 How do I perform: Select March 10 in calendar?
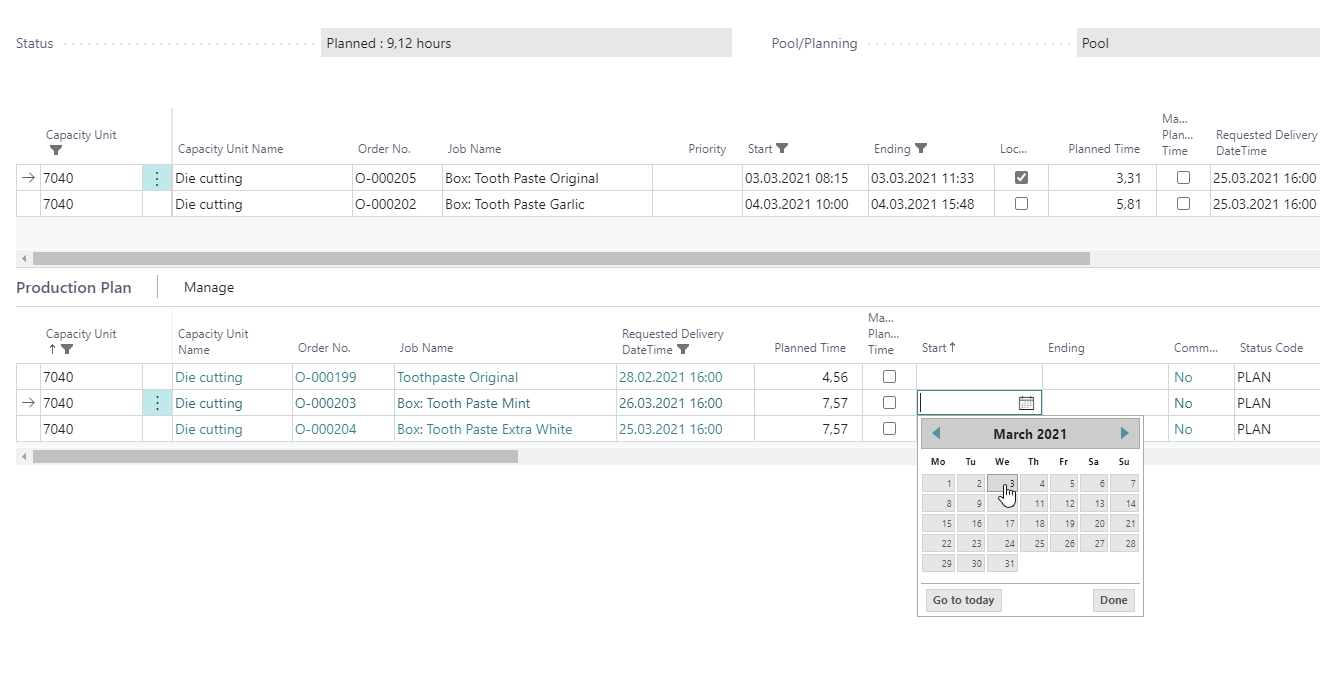(1002, 503)
